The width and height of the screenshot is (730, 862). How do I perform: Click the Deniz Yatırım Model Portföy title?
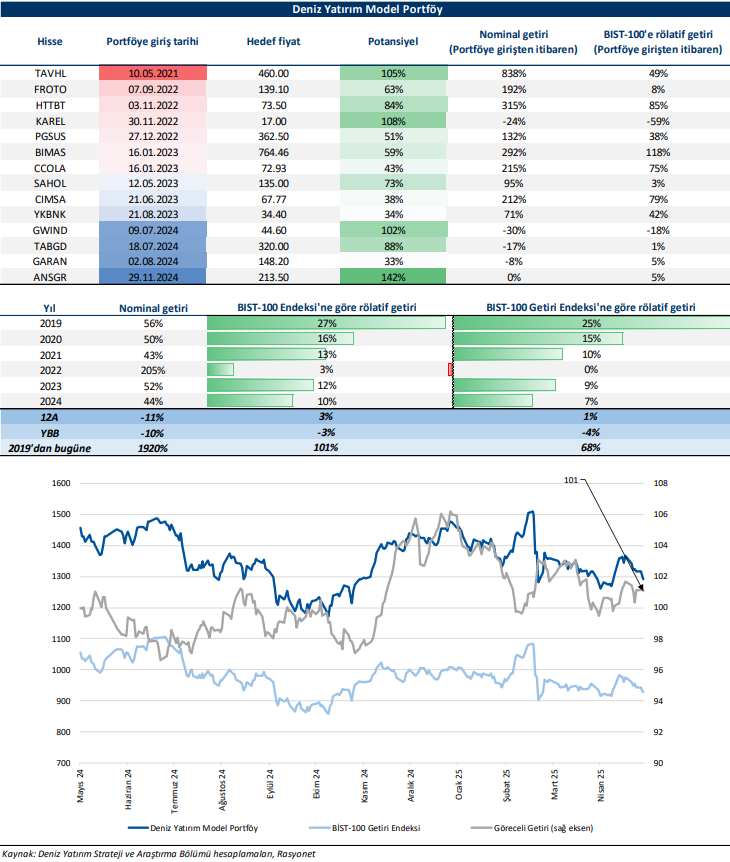365,9
